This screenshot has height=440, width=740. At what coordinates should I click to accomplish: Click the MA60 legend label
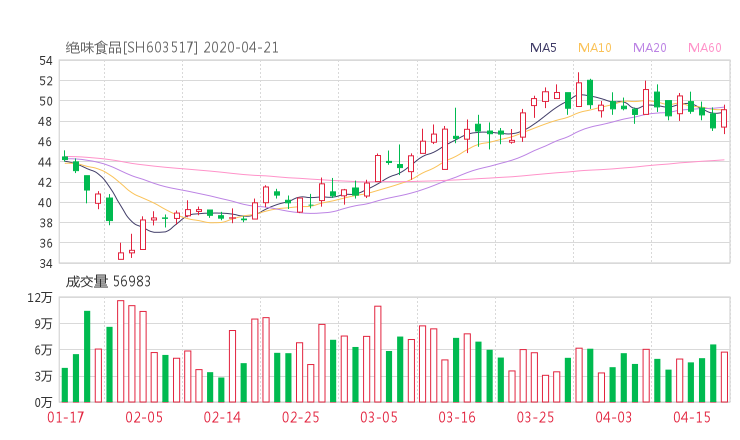coord(705,48)
